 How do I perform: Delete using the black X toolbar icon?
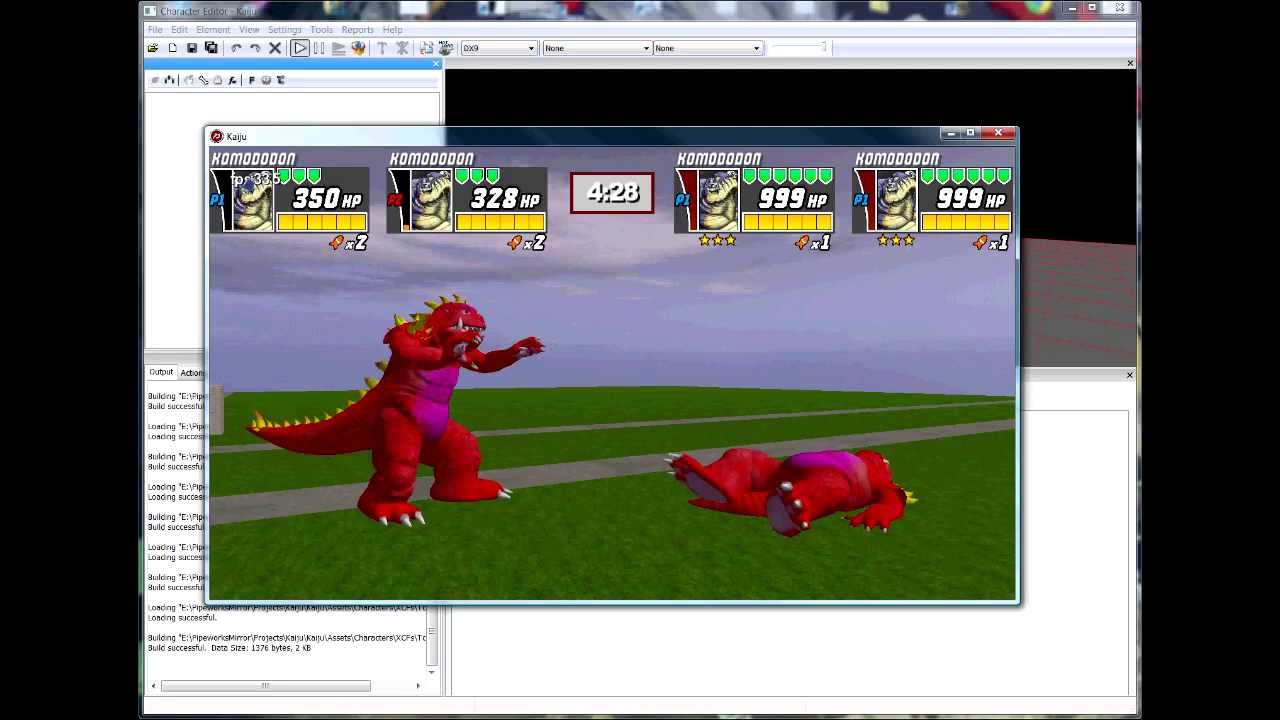pyautogui.click(x=275, y=48)
